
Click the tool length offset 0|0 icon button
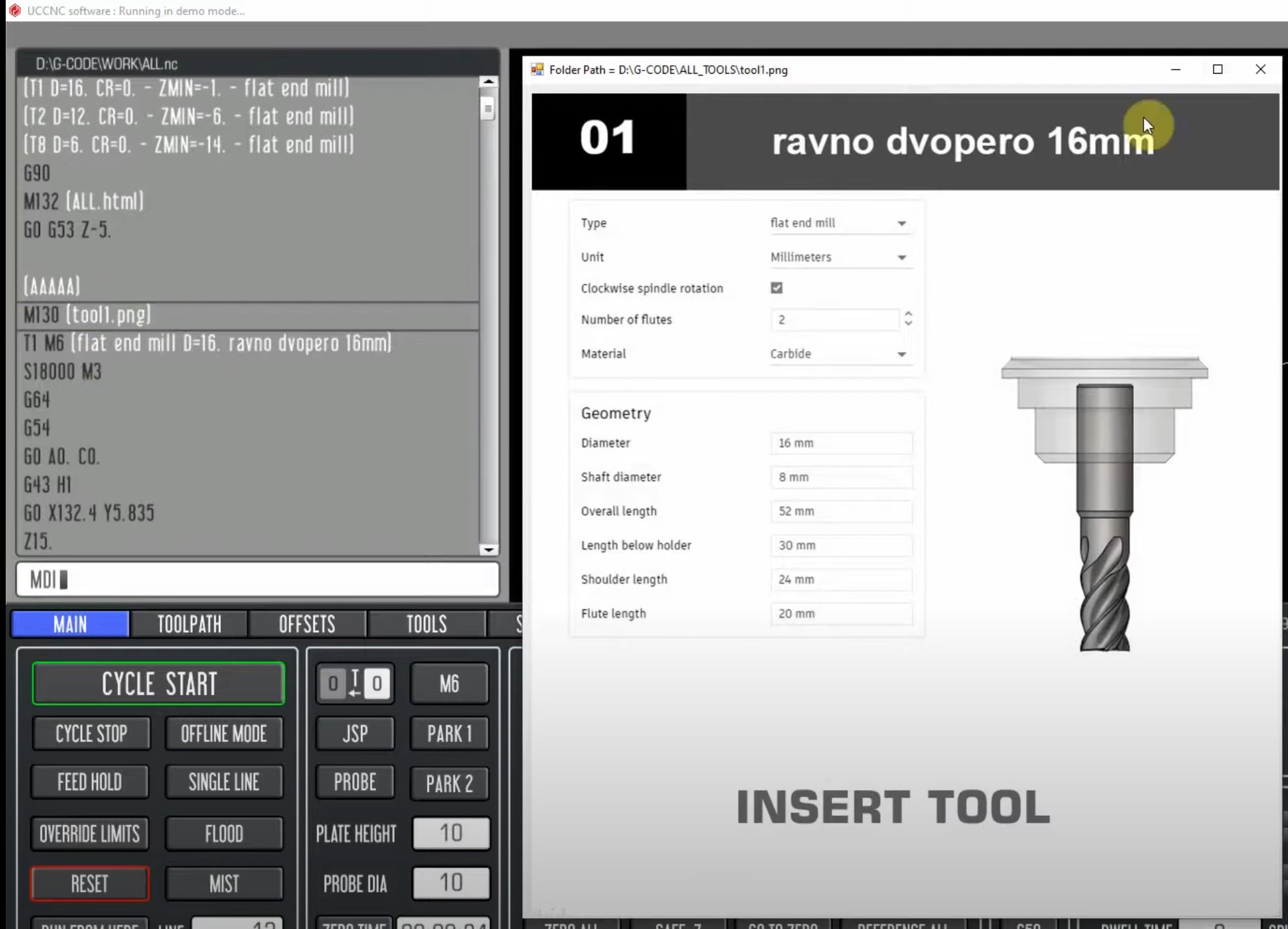(x=355, y=683)
